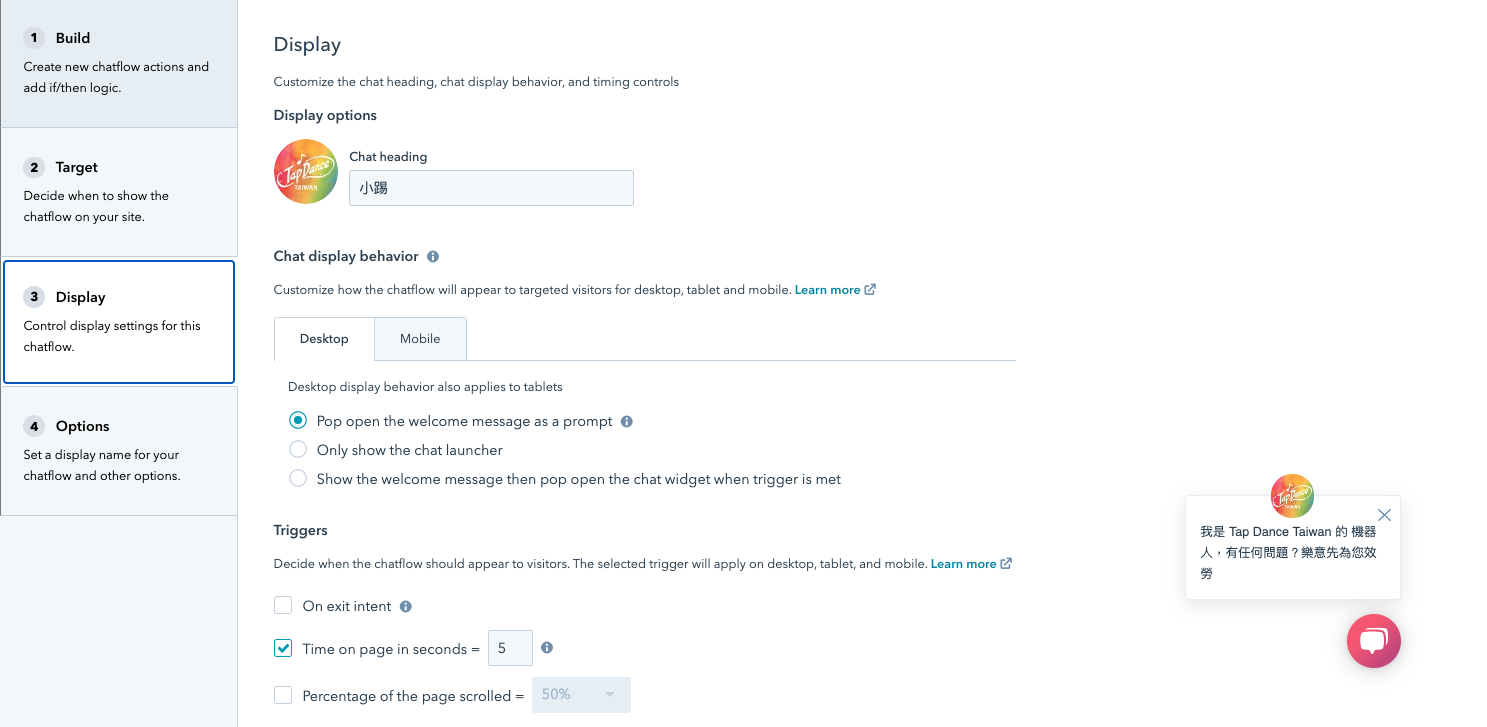Click info icon next to Pop open prompt option
Image resolution: width=1487 pixels, height=727 pixels.
627,421
